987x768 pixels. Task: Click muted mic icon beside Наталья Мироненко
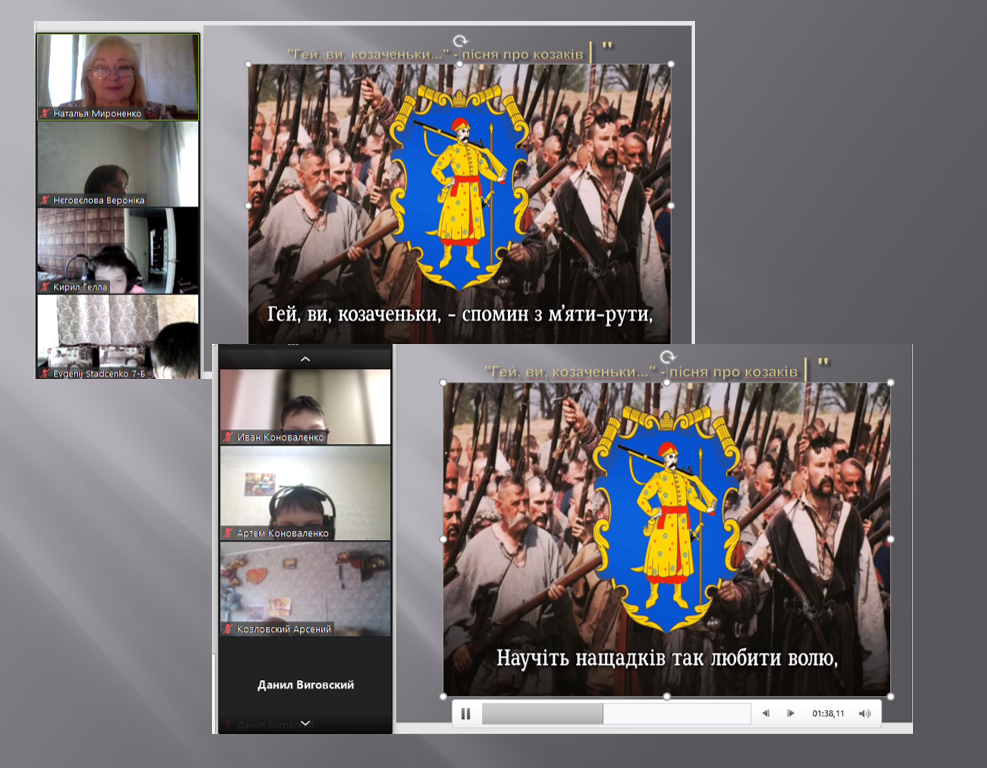[45, 113]
